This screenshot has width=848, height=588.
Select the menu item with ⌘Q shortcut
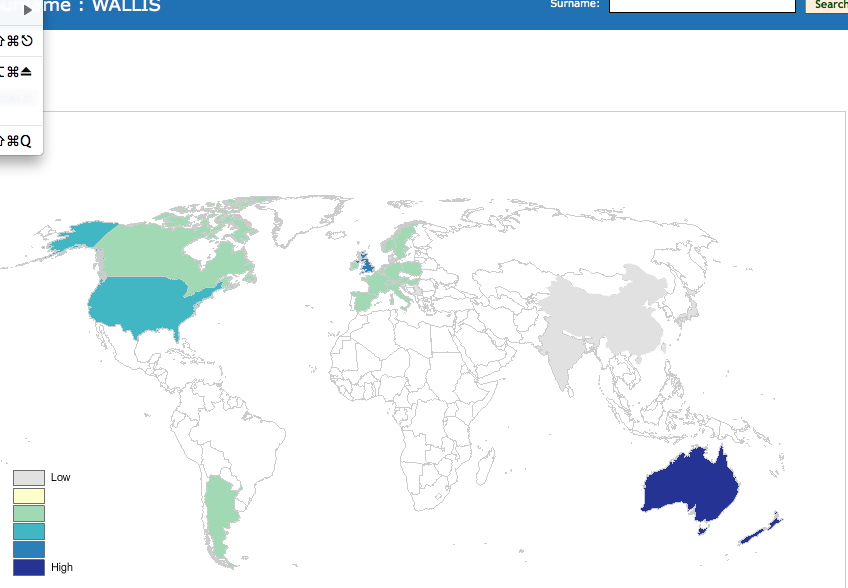(x=20, y=141)
